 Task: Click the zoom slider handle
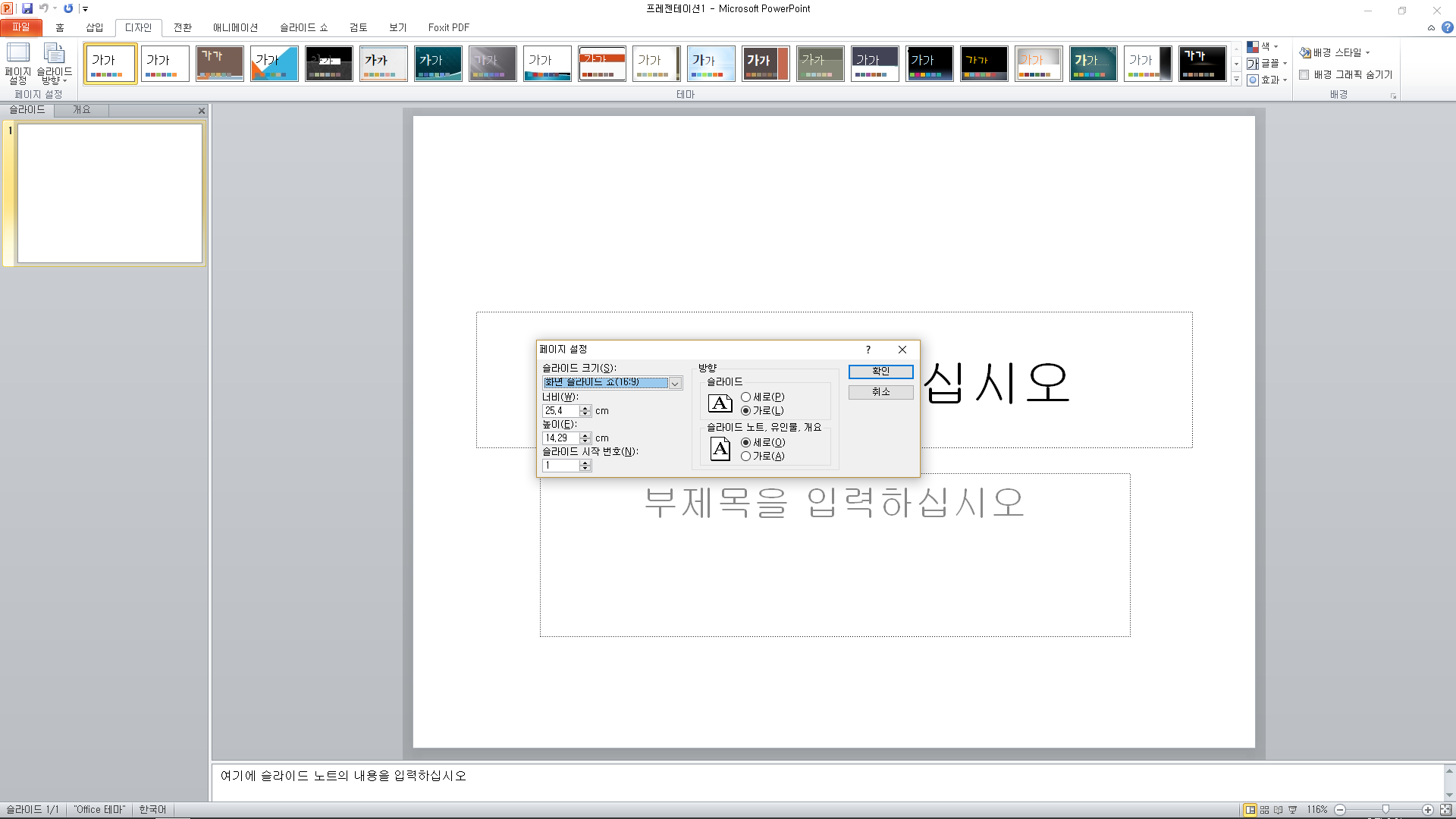click(1385, 810)
